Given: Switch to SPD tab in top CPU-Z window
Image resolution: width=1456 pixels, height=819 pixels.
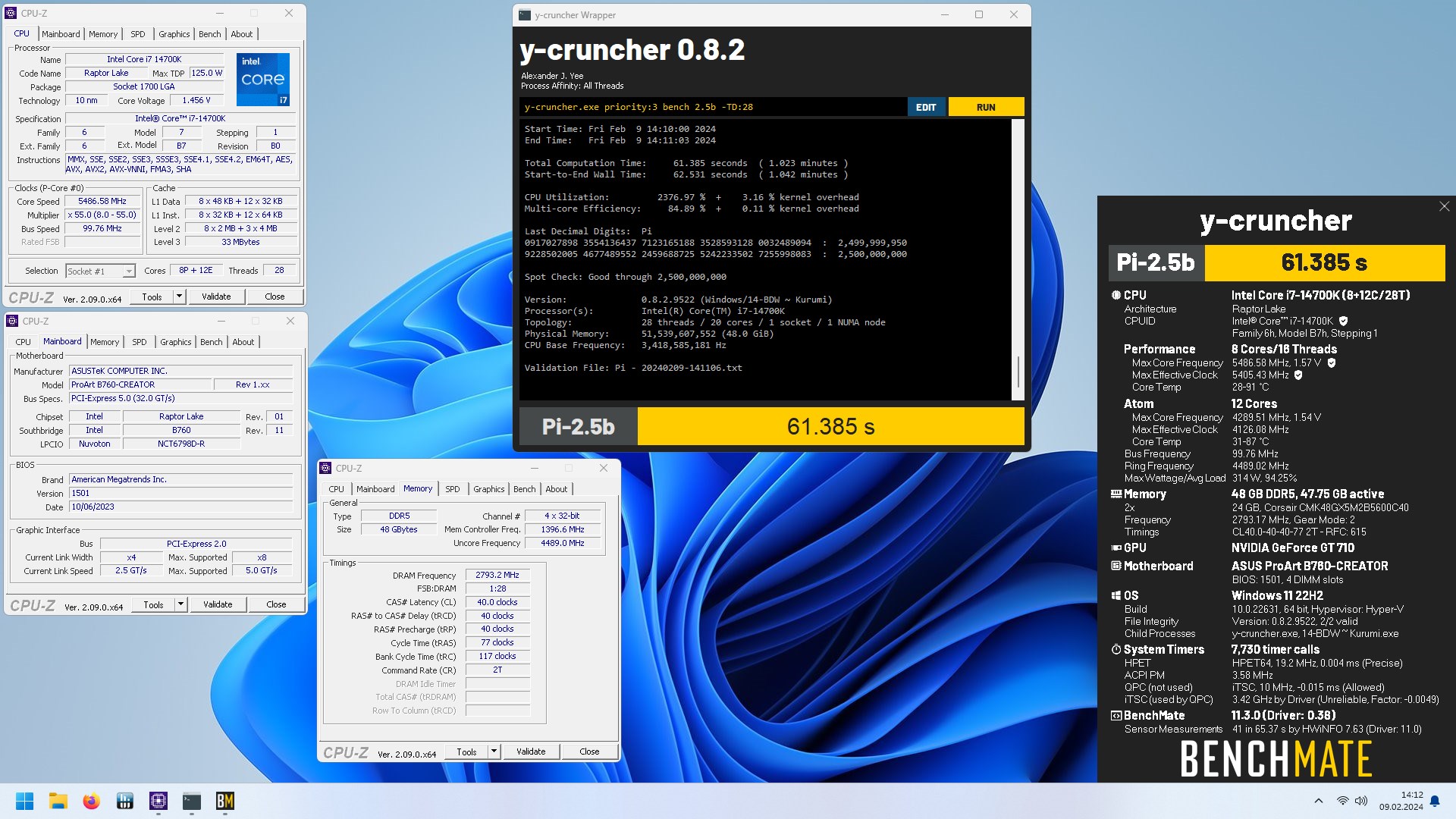Looking at the screenshot, I should (138, 34).
